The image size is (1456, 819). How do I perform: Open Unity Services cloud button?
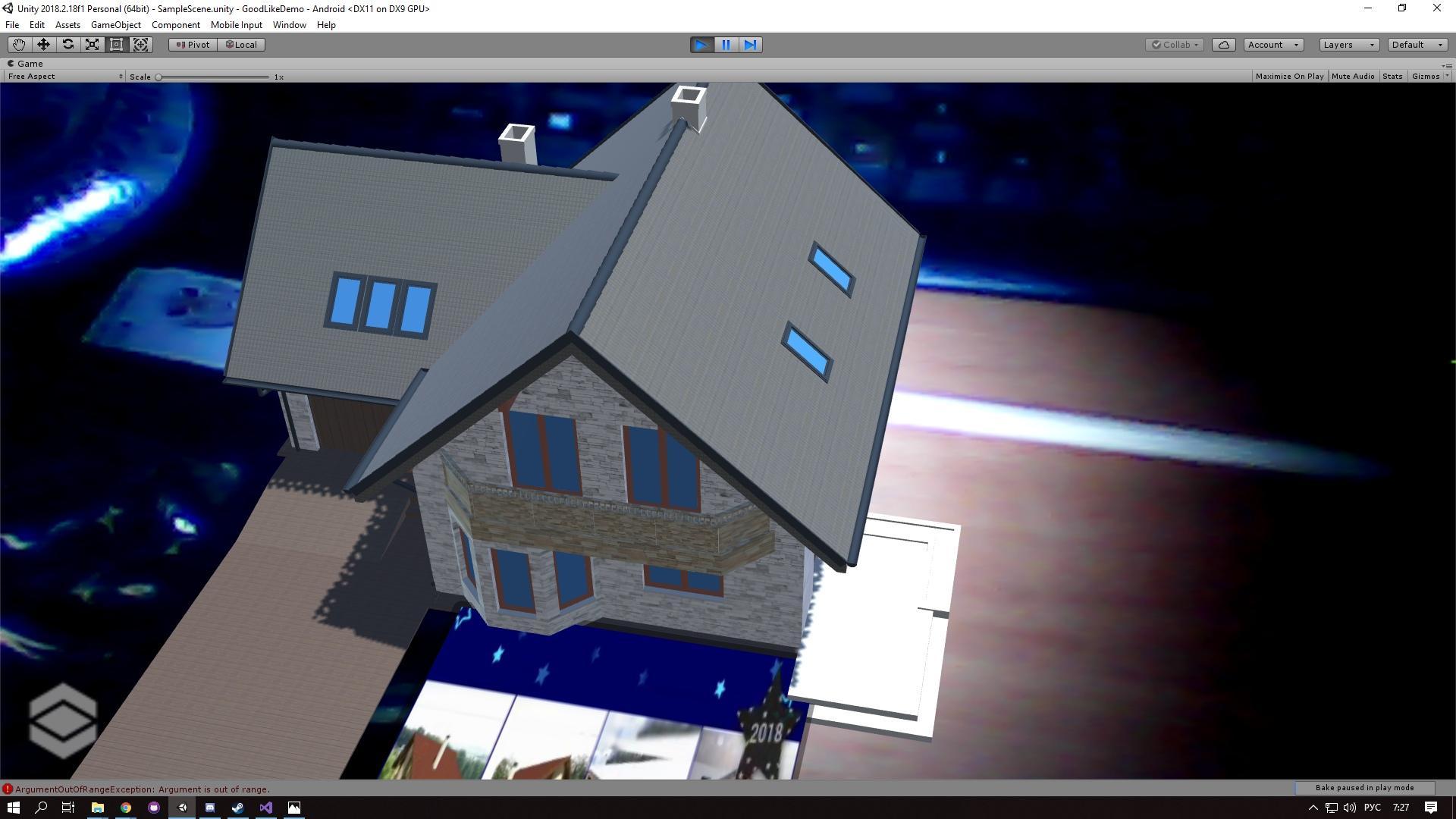click(x=1224, y=45)
